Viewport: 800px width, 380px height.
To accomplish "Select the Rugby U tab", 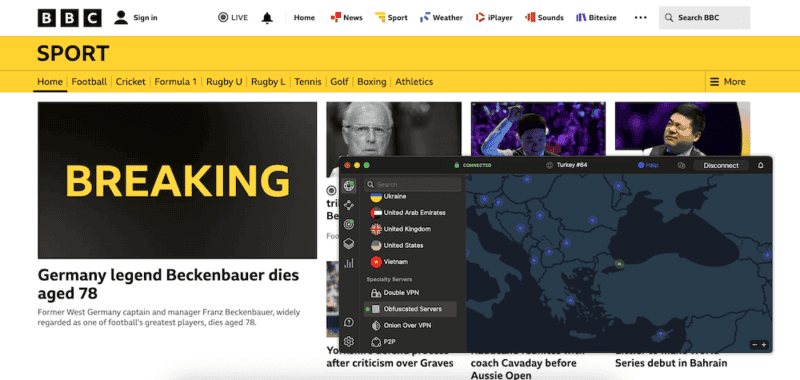I will 224,82.
